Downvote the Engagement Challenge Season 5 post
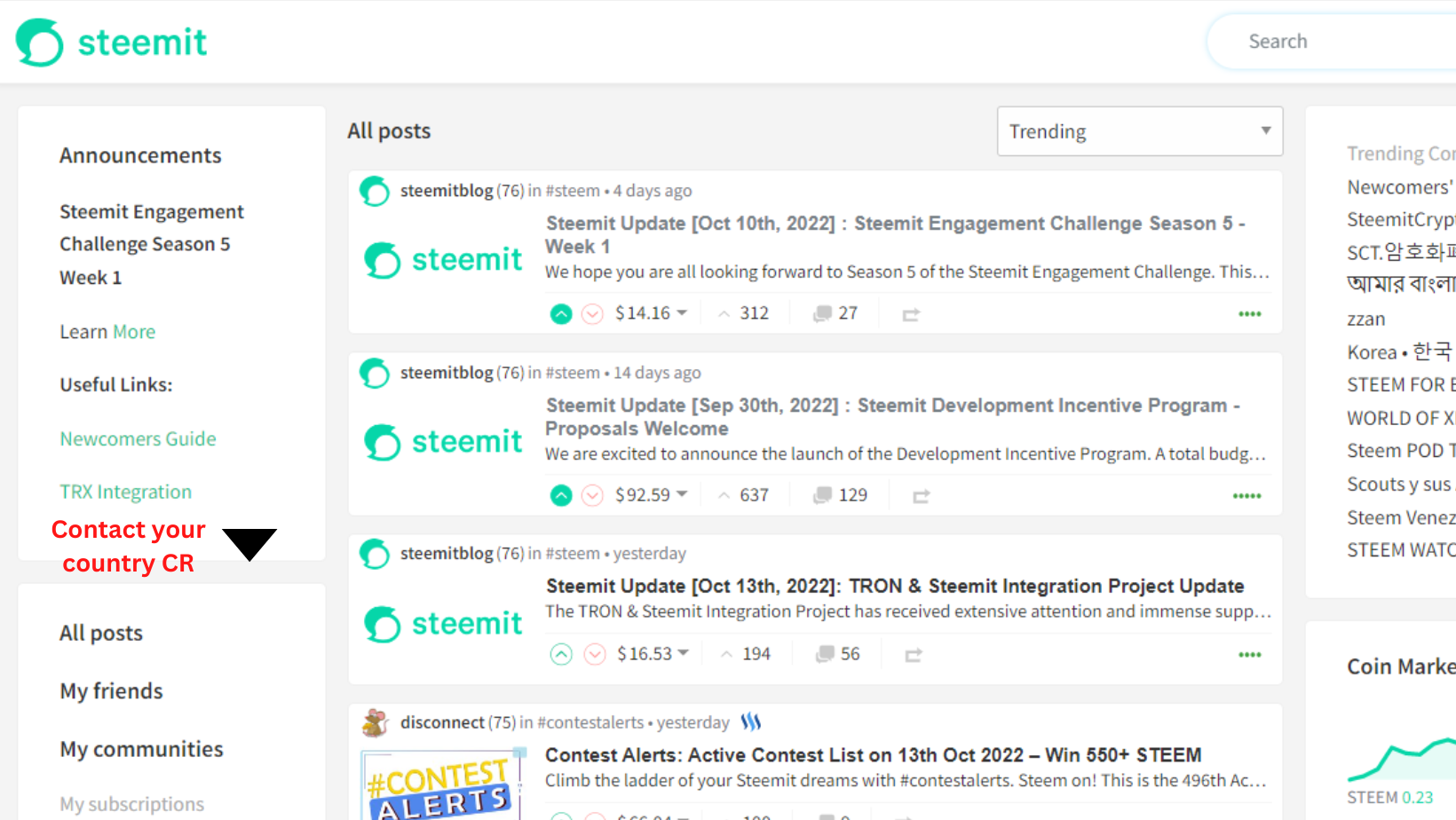The height and width of the screenshot is (820, 1456). (x=592, y=313)
